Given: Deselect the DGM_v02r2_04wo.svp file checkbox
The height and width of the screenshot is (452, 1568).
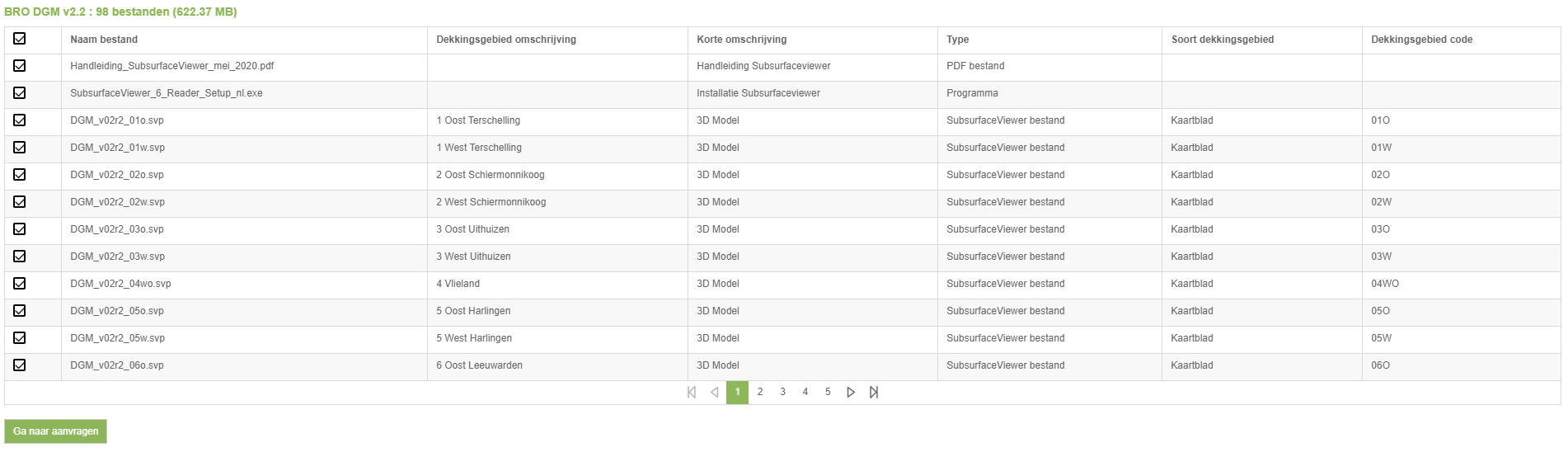Looking at the screenshot, I should (20, 284).
